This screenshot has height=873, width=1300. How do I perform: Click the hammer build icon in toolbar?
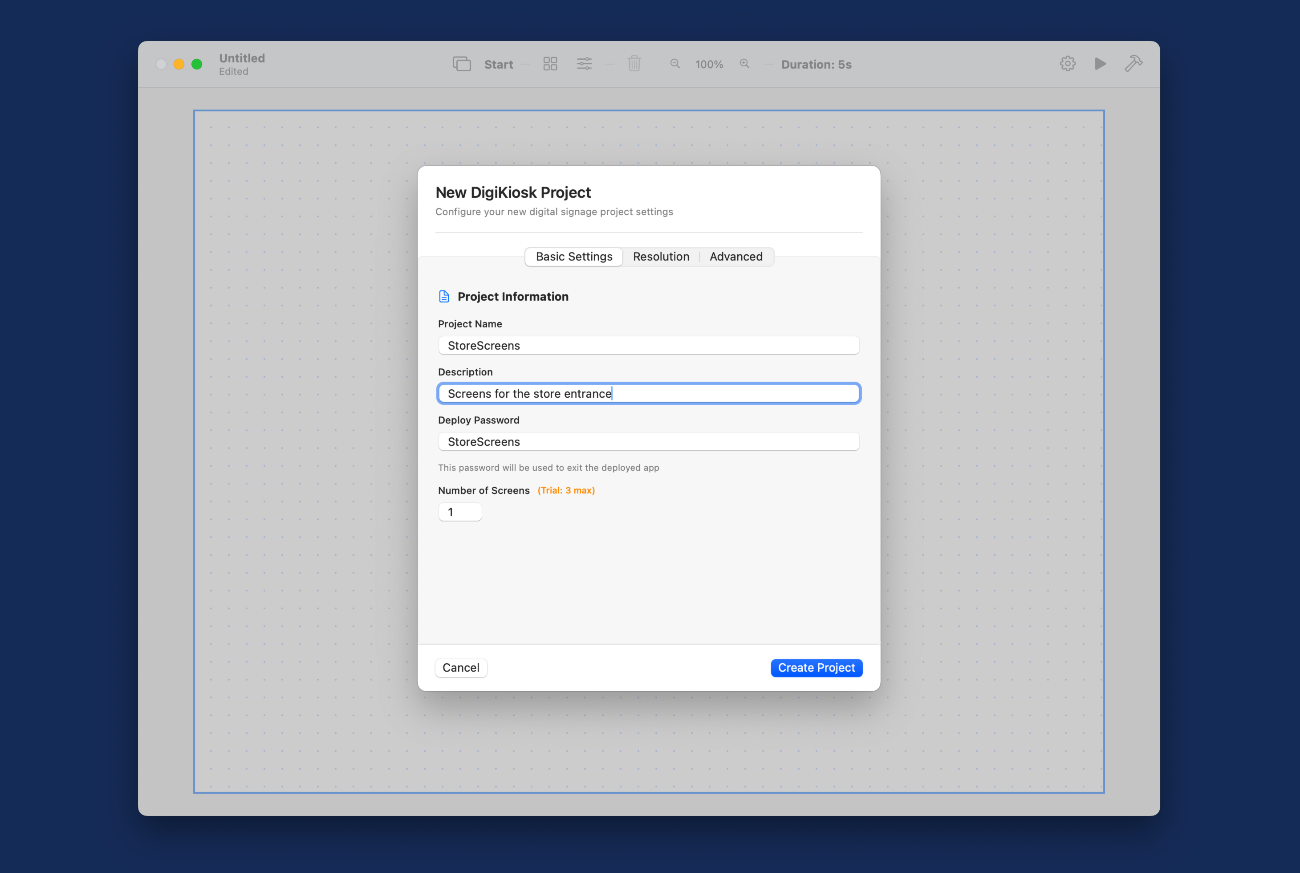click(x=1133, y=64)
